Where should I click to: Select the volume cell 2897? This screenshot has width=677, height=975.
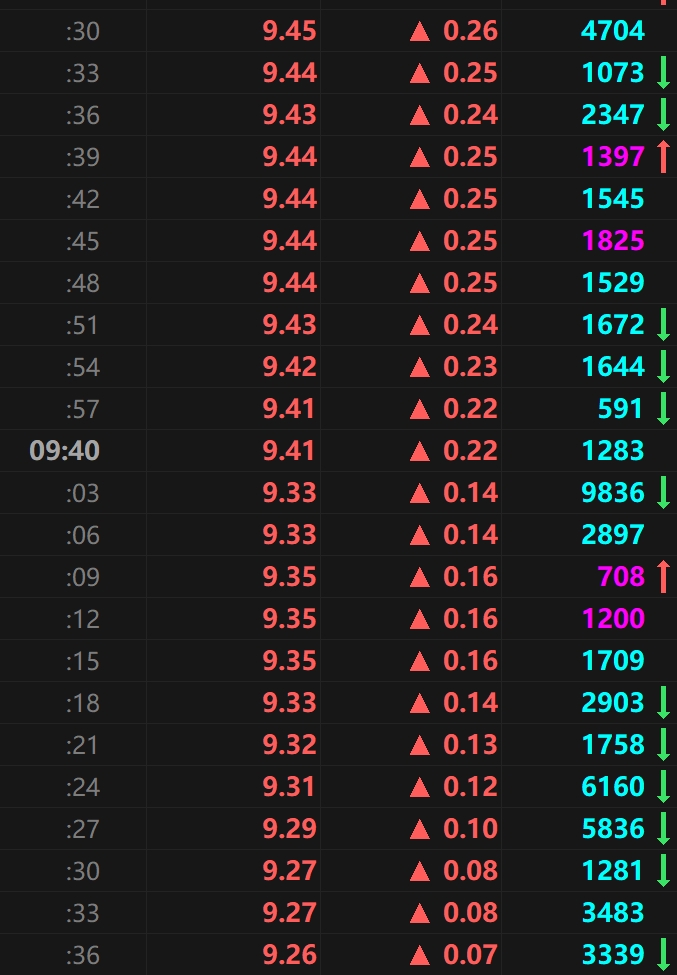coord(612,534)
